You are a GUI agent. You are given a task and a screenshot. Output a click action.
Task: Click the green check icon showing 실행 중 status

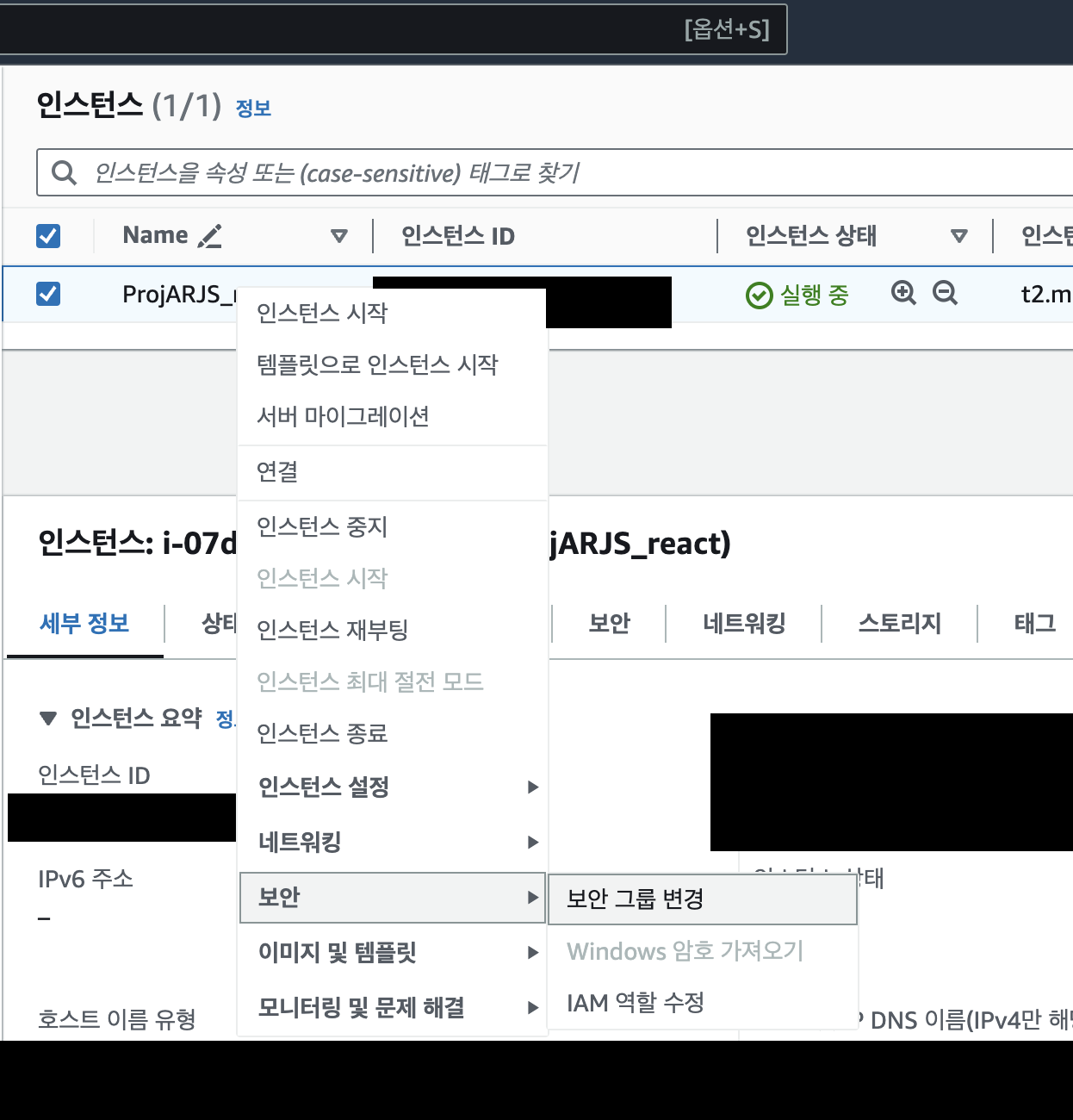(x=759, y=296)
